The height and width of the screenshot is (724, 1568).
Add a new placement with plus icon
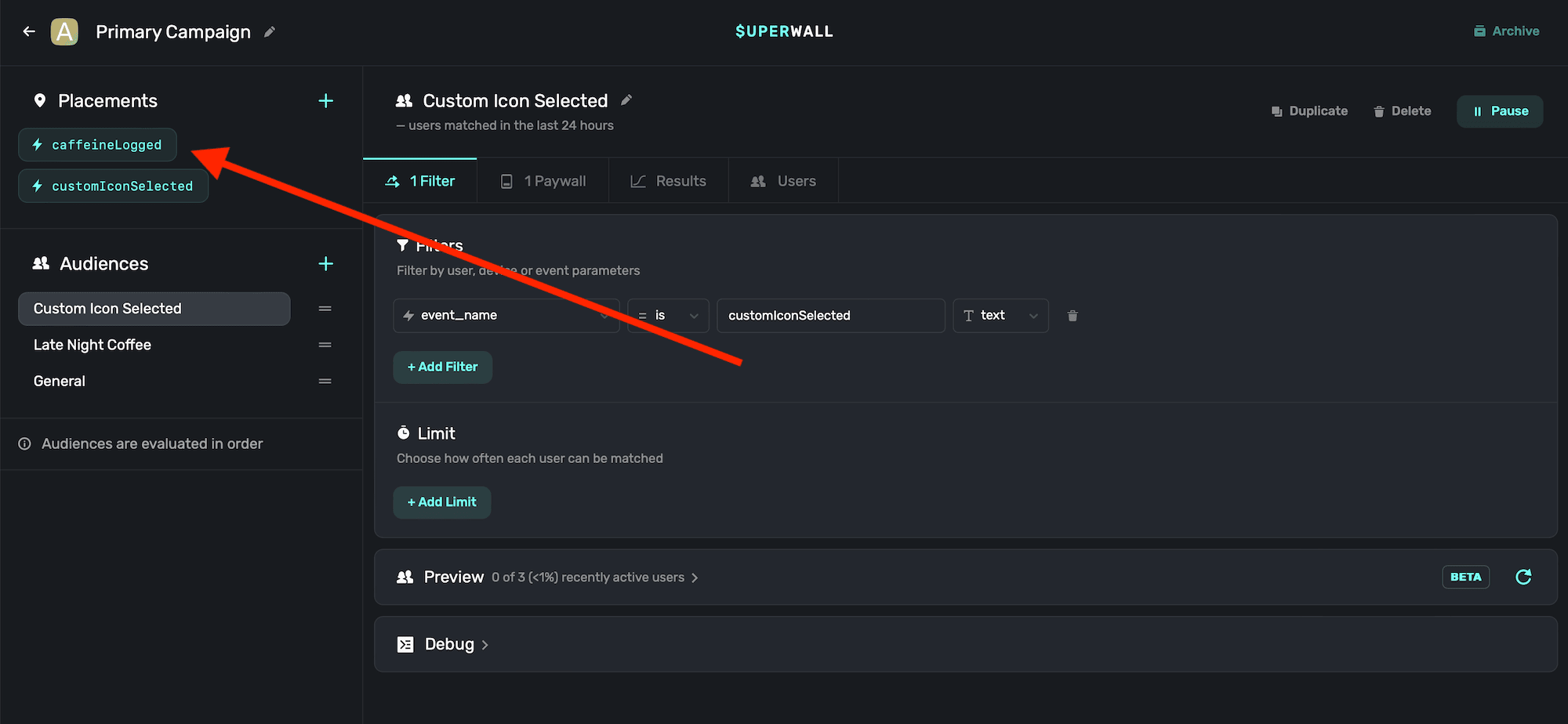coord(325,101)
